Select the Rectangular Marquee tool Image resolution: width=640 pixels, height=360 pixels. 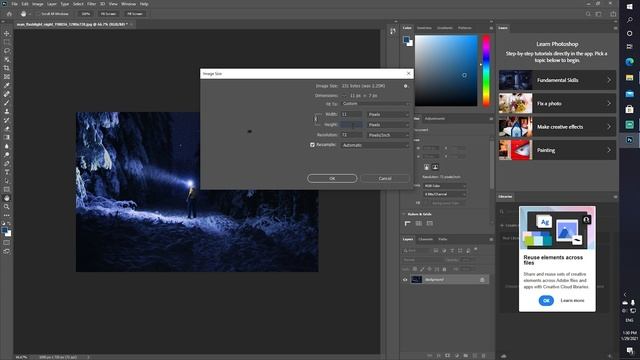(7, 42)
